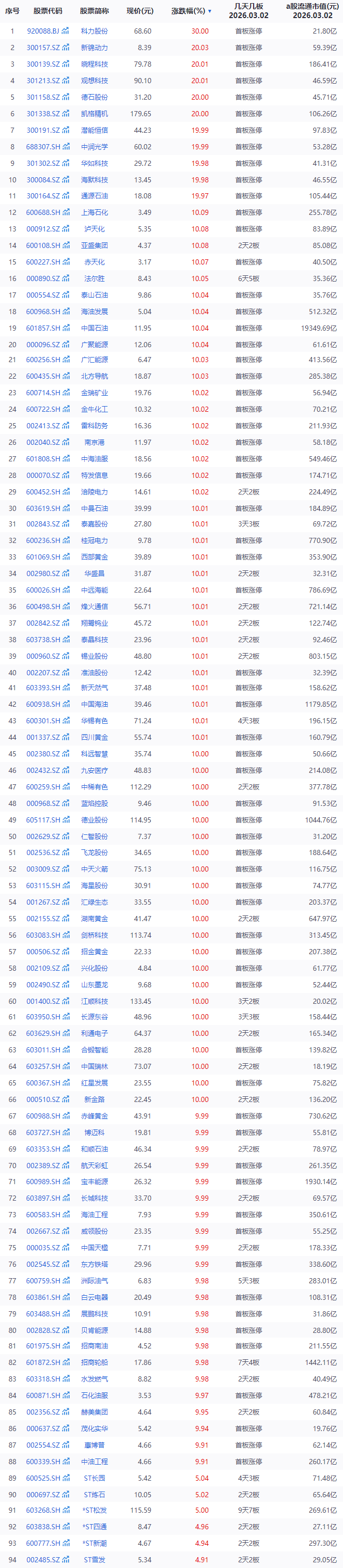Select the row cell 9天7板
The image size is (343, 1568).
pos(248,1510)
